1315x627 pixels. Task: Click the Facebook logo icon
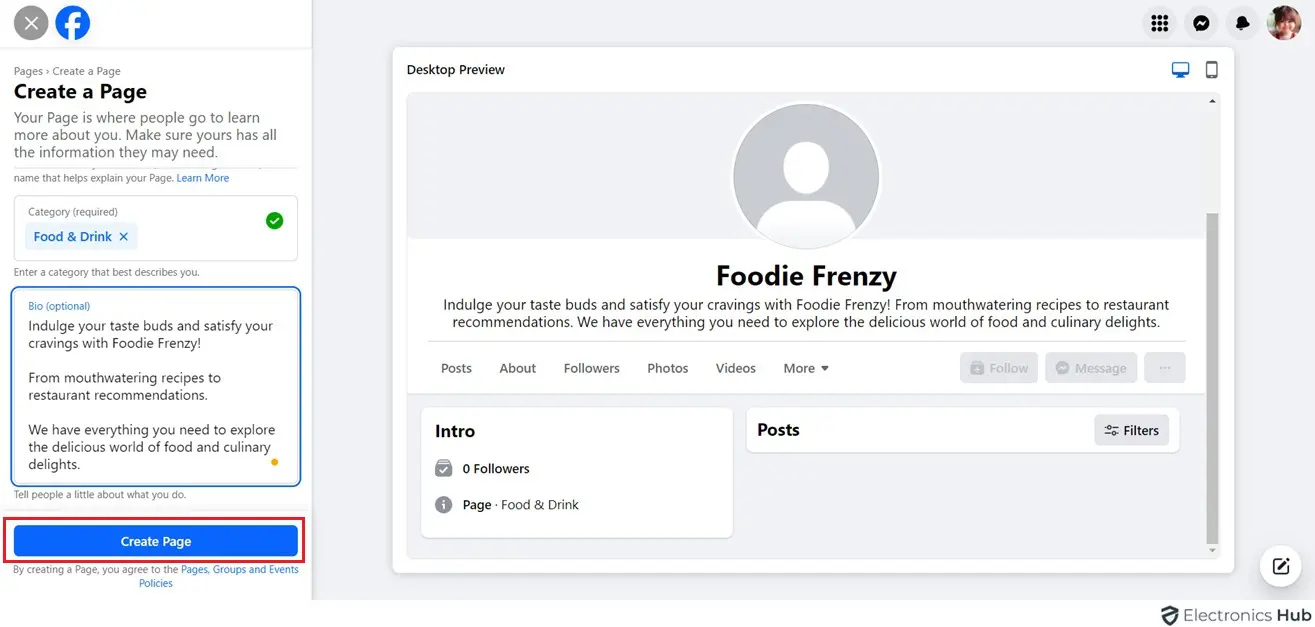click(x=73, y=23)
